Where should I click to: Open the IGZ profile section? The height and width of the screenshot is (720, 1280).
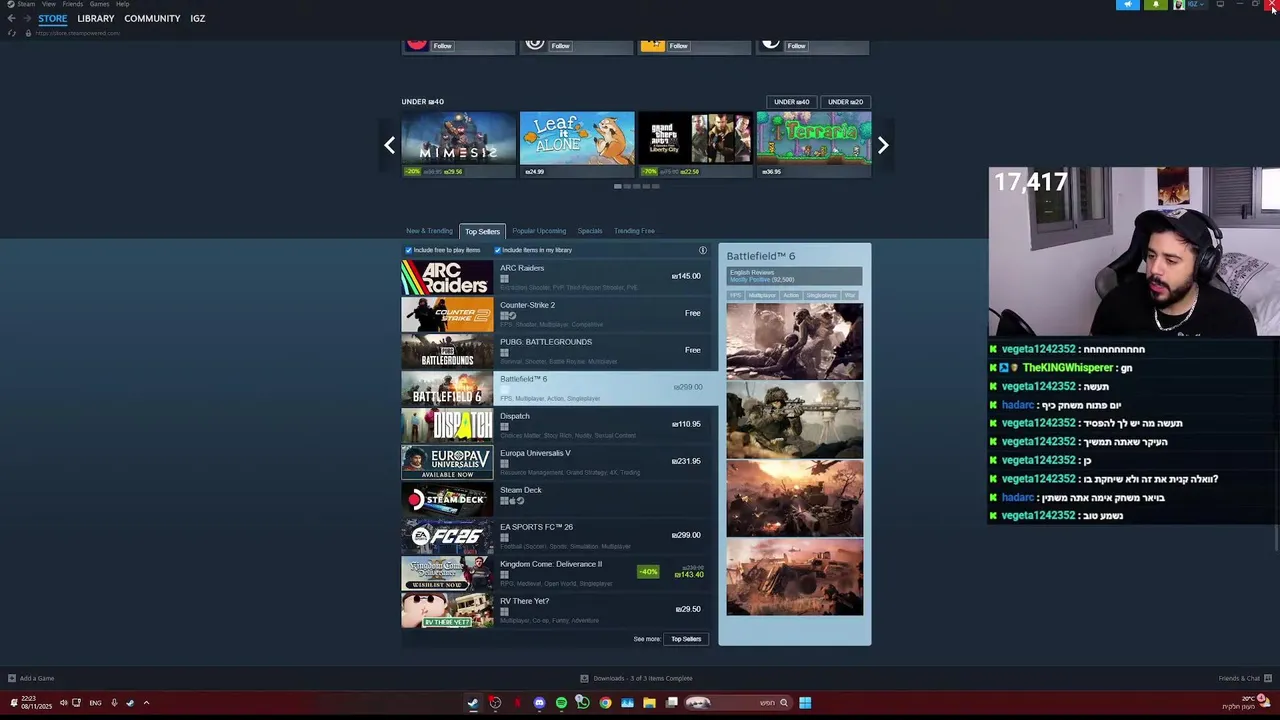[198, 18]
